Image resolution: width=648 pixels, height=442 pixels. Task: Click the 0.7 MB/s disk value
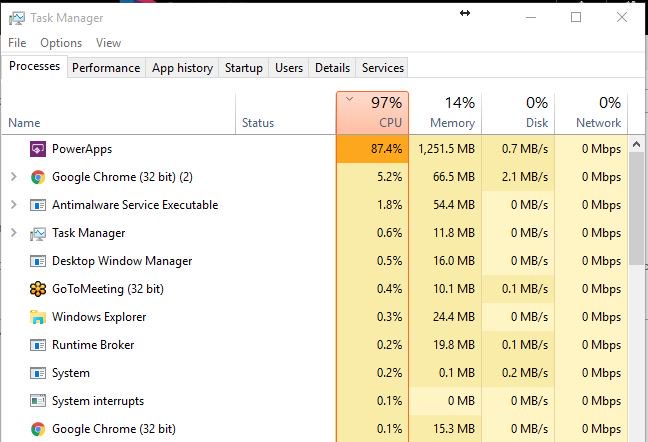pyautogui.click(x=524, y=149)
